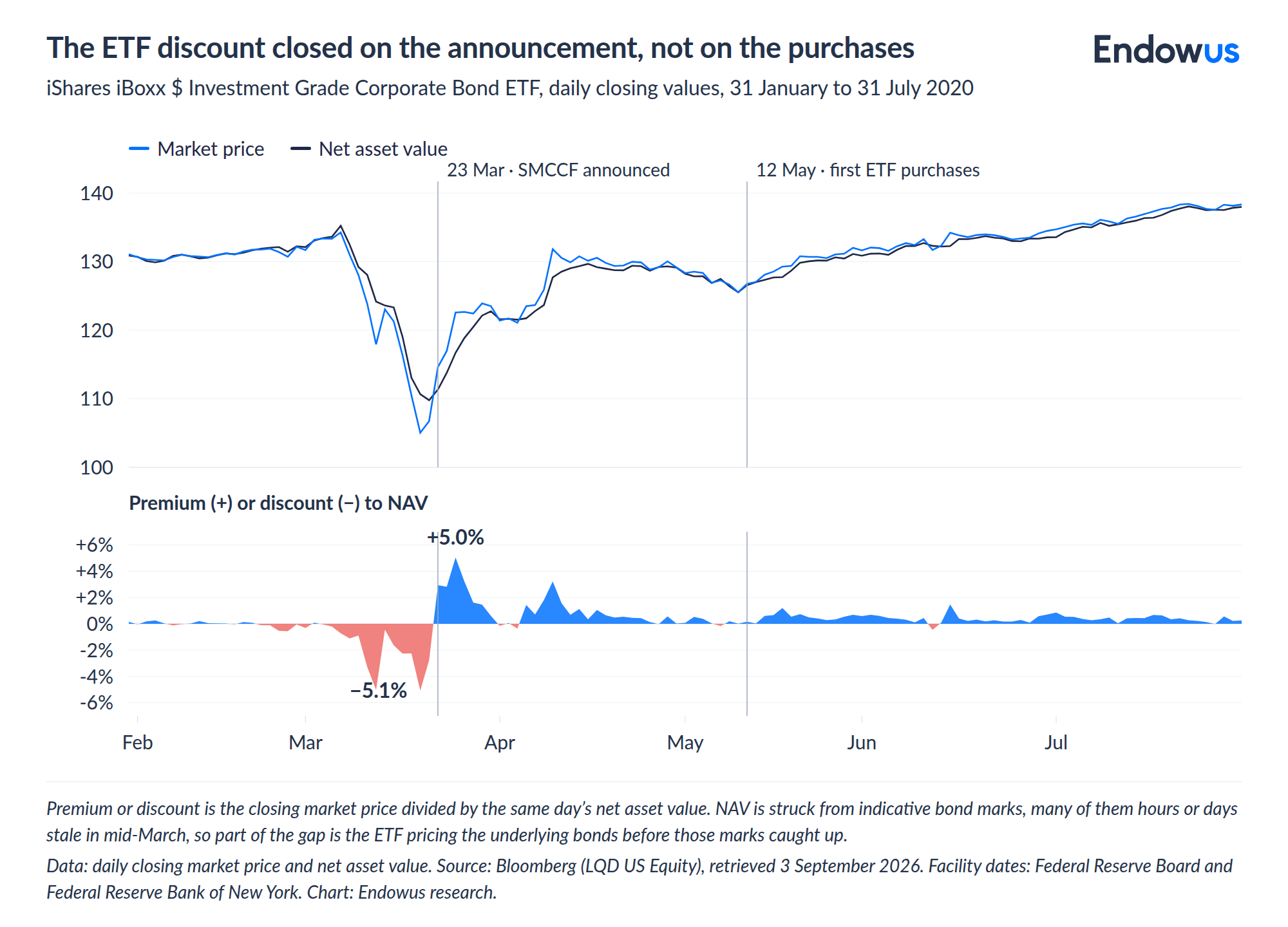
Task: Click the −5.1% maximum discount label
Action: click(x=378, y=691)
